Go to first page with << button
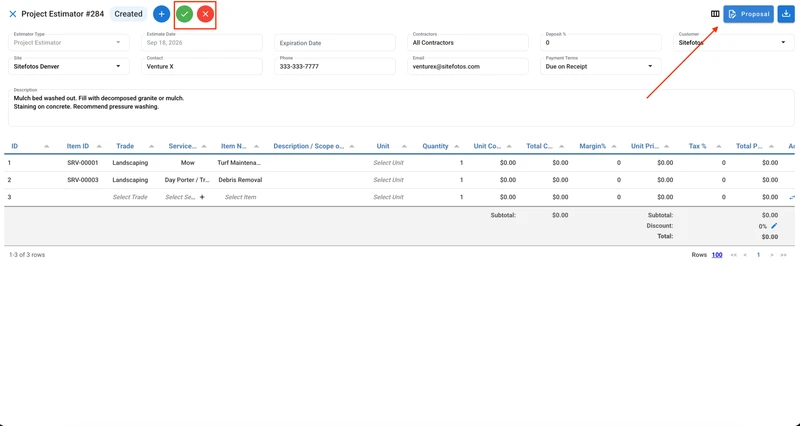800x426 pixels. (x=733, y=255)
